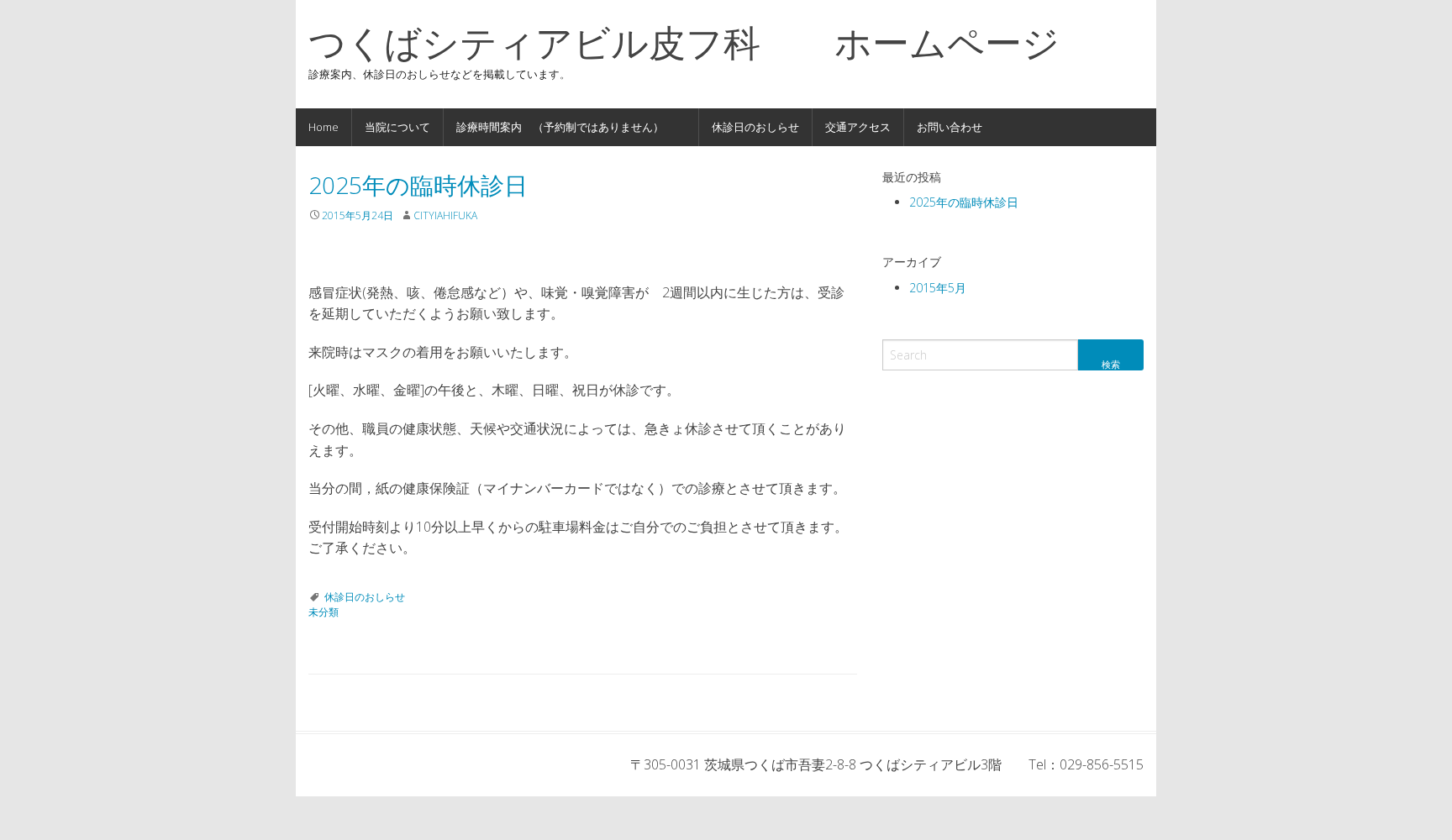Open the お問い合わせ page
This screenshot has height=840, width=1452.
[949, 127]
